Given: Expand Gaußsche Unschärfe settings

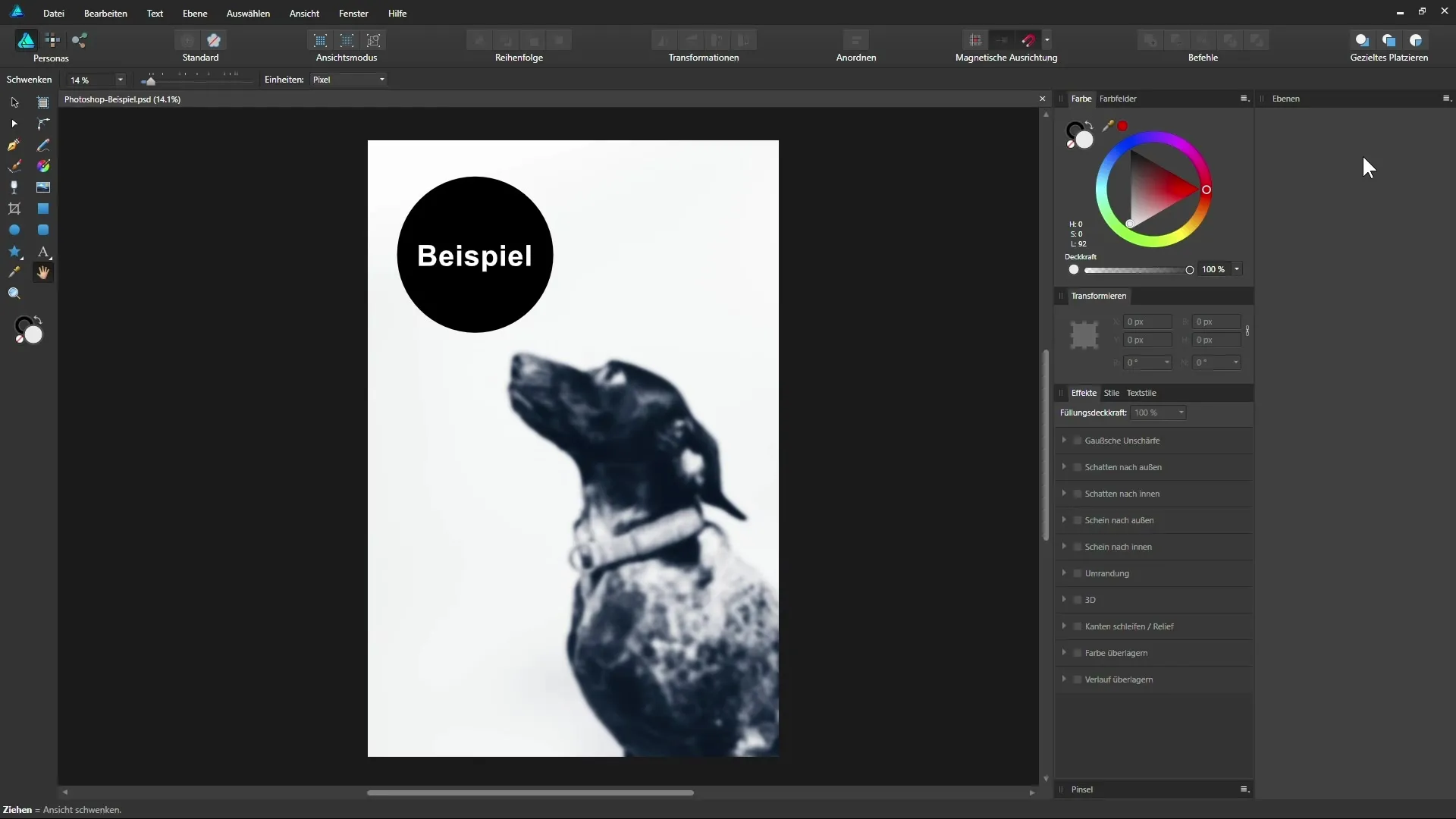Looking at the screenshot, I should pos(1064,440).
